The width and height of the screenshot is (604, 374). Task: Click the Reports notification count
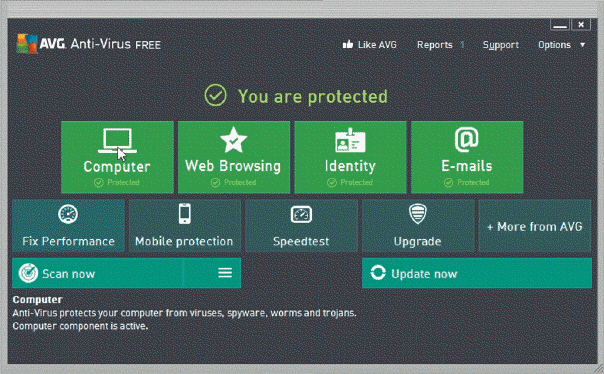[462, 45]
